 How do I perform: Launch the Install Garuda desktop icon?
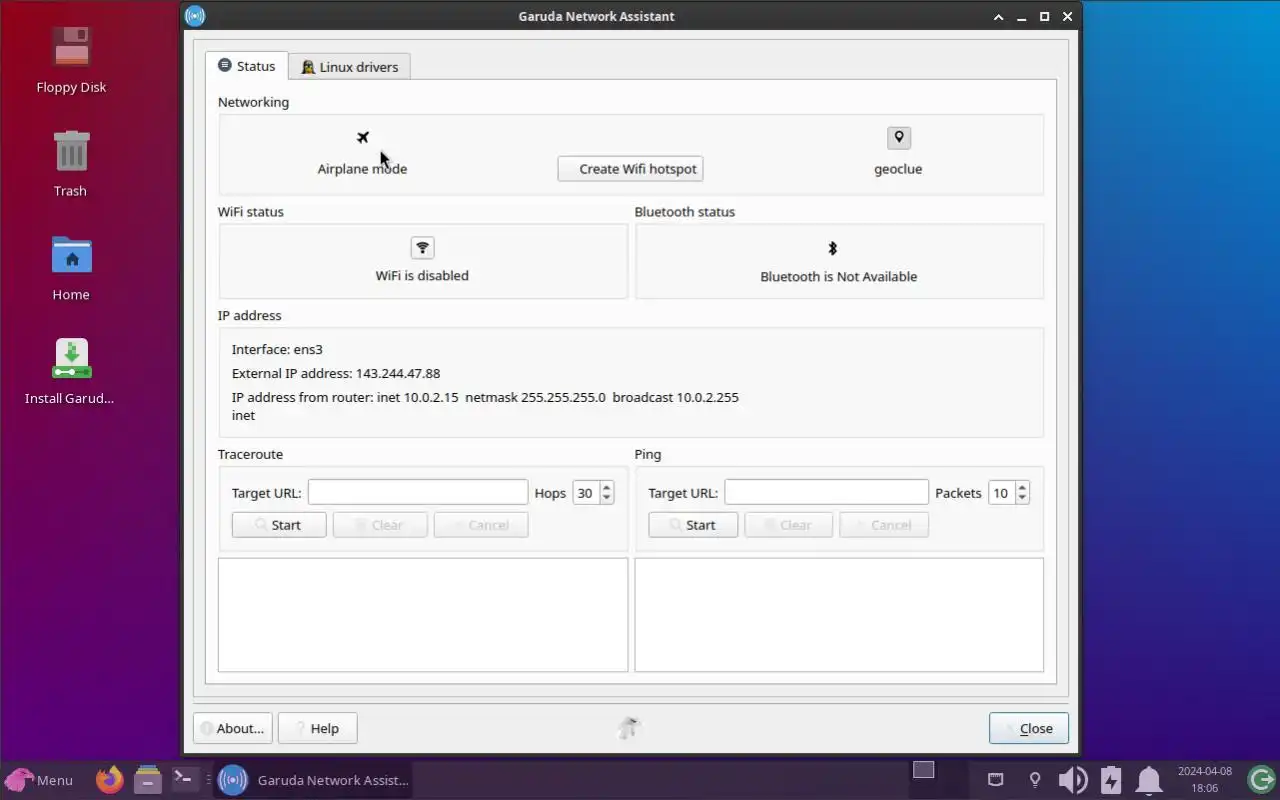(71, 359)
